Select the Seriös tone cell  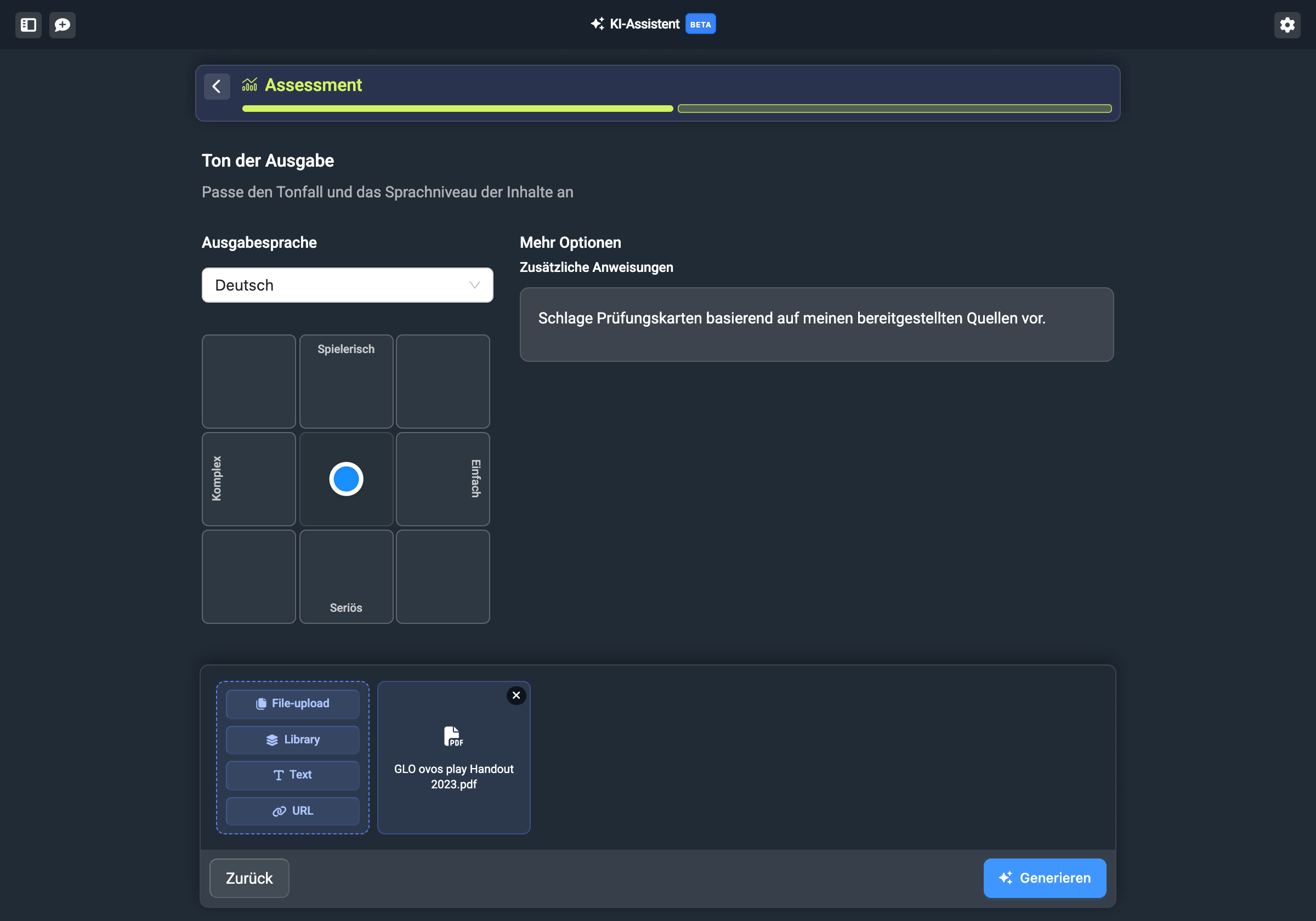345,576
